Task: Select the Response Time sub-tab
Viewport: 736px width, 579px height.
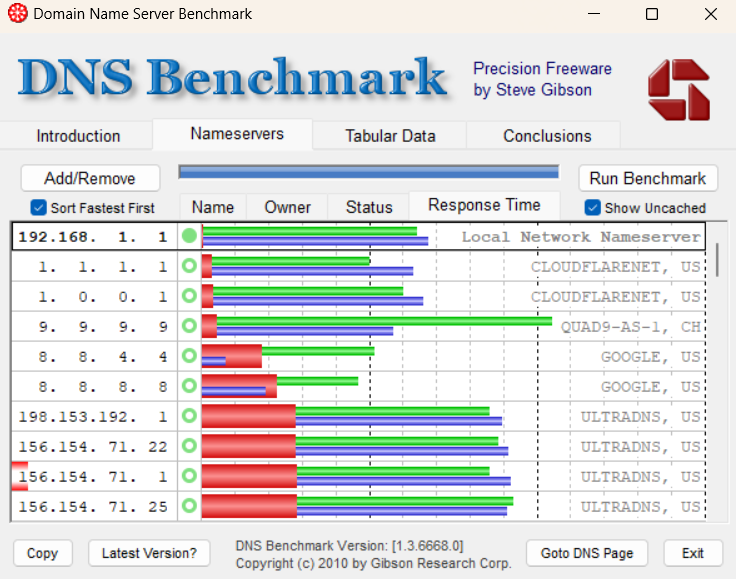Action: (x=484, y=205)
